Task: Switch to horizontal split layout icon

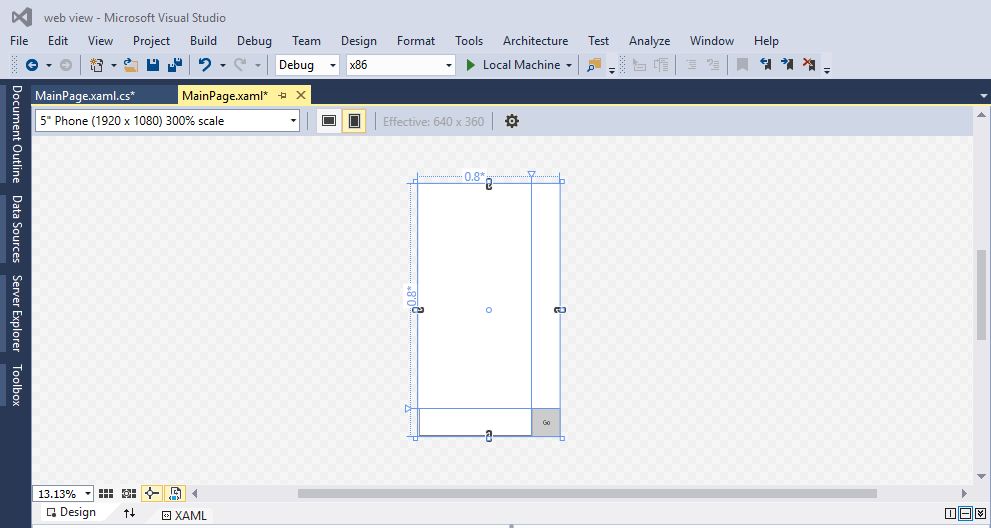Action: 965,513
